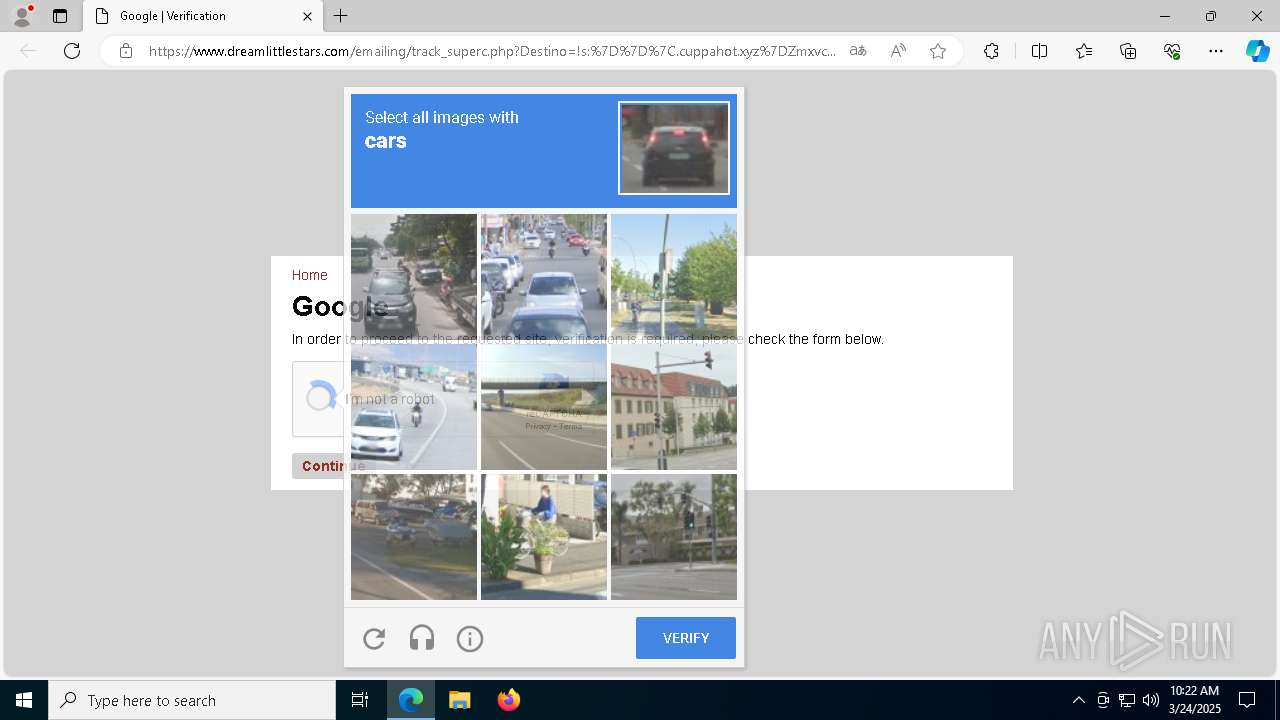Open browser Extensions menu

991,51
